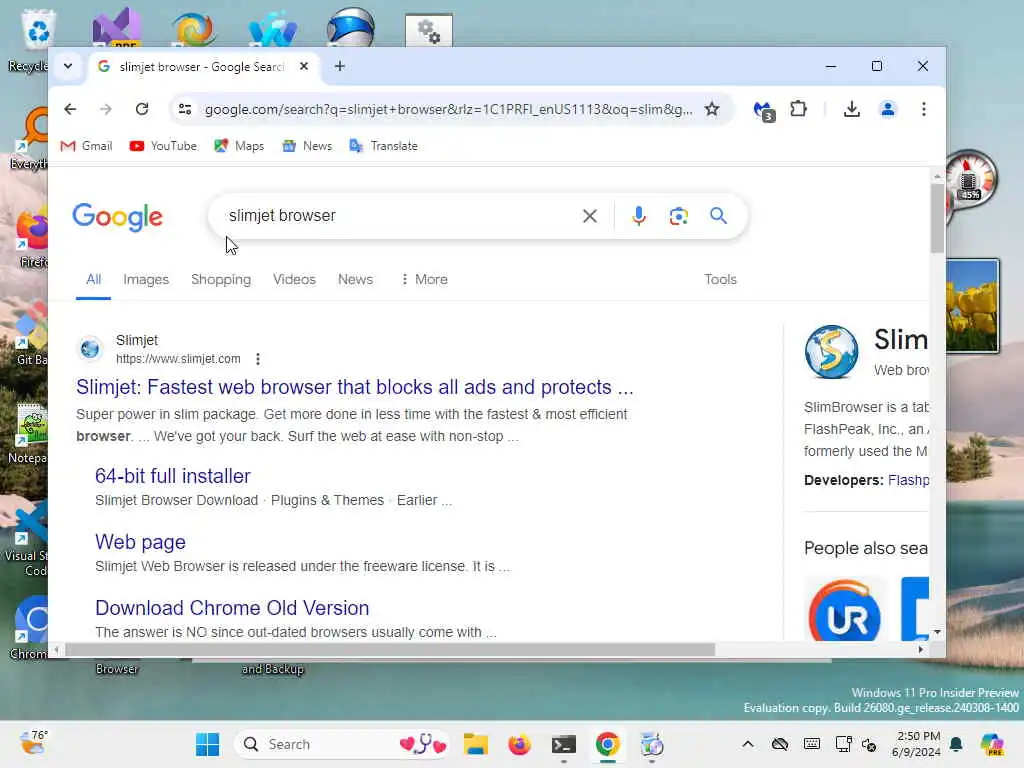Open News bookmark in bookmarks bar
This screenshot has width=1024, height=768.
[307, 146]
